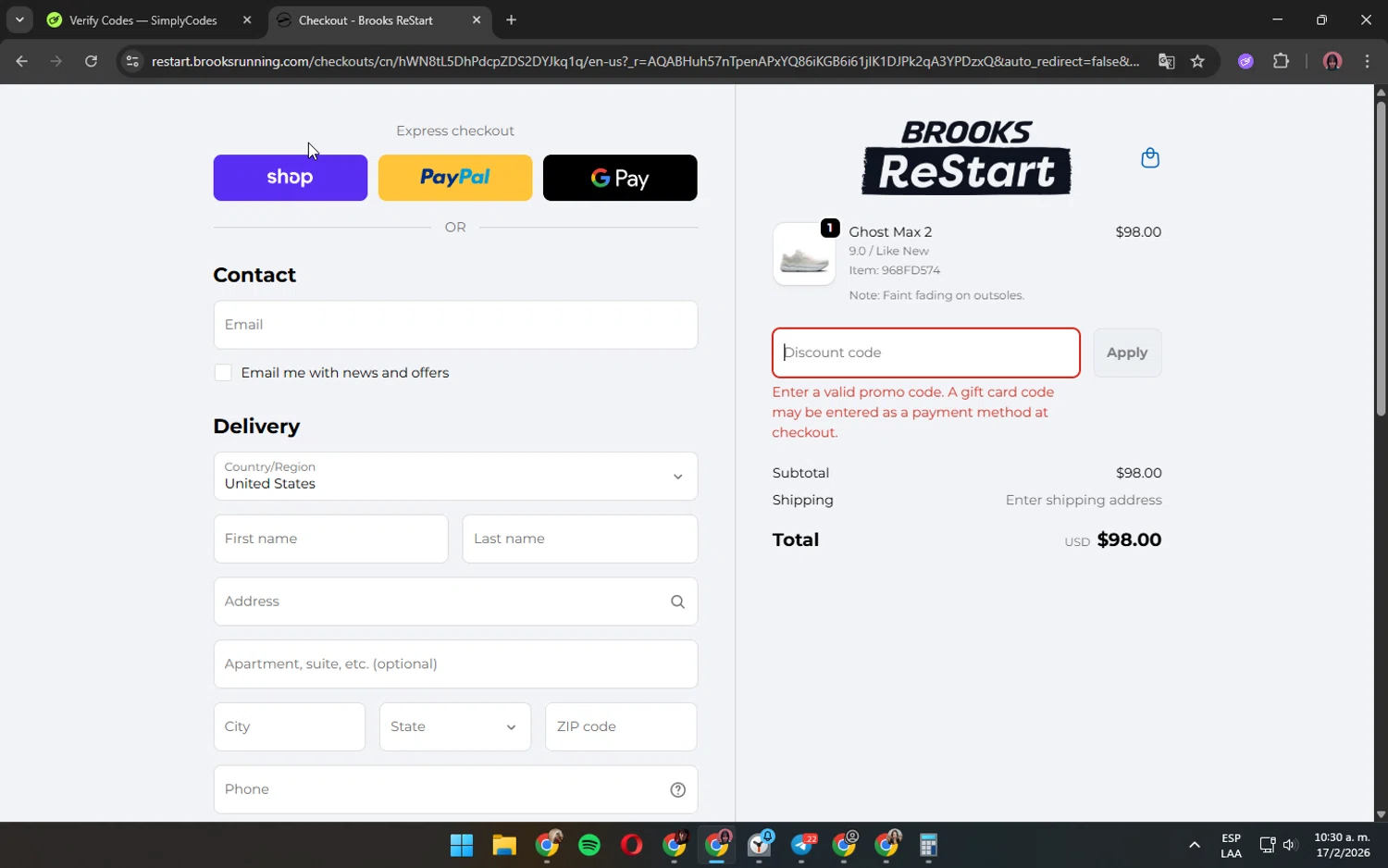Click the page vertical scrollbar
The width and height of the screenshot is (1388, 868).
1381,259
